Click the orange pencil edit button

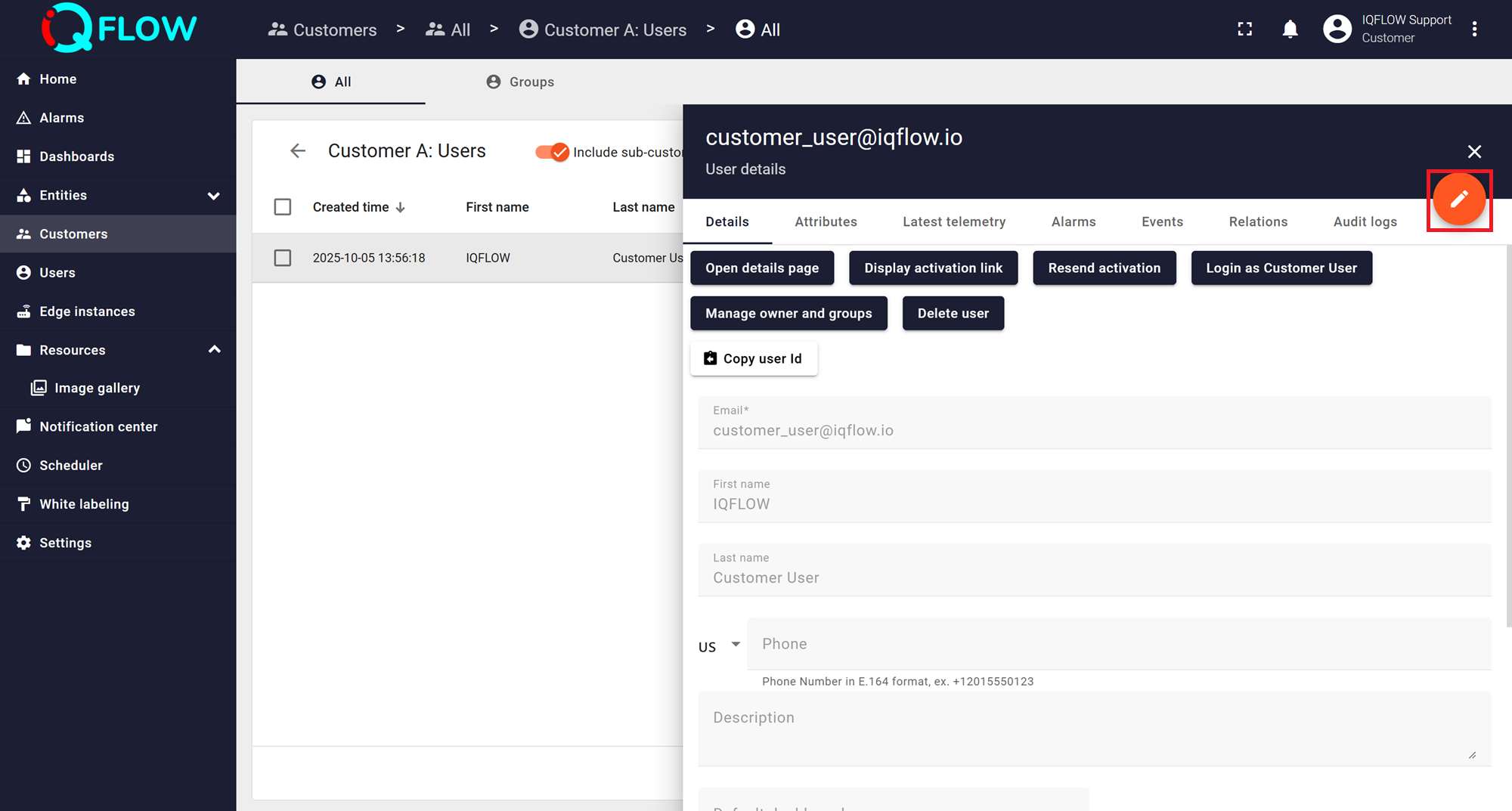click(x=1458, y=200)
